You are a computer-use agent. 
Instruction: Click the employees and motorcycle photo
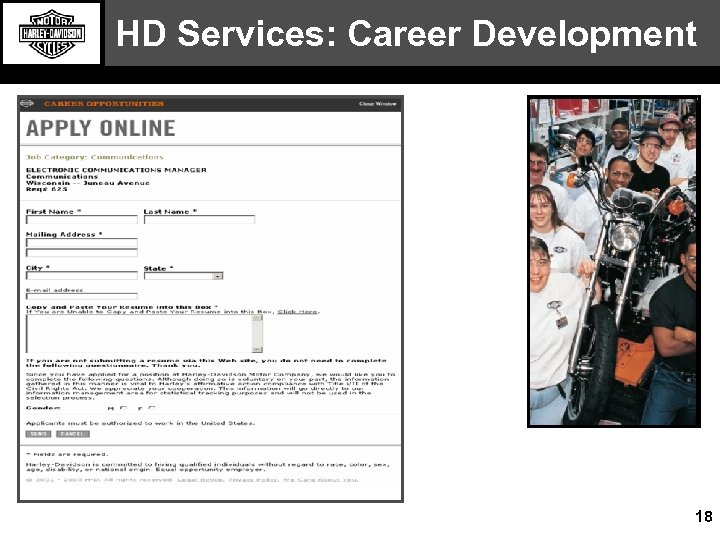coord(614,262)
